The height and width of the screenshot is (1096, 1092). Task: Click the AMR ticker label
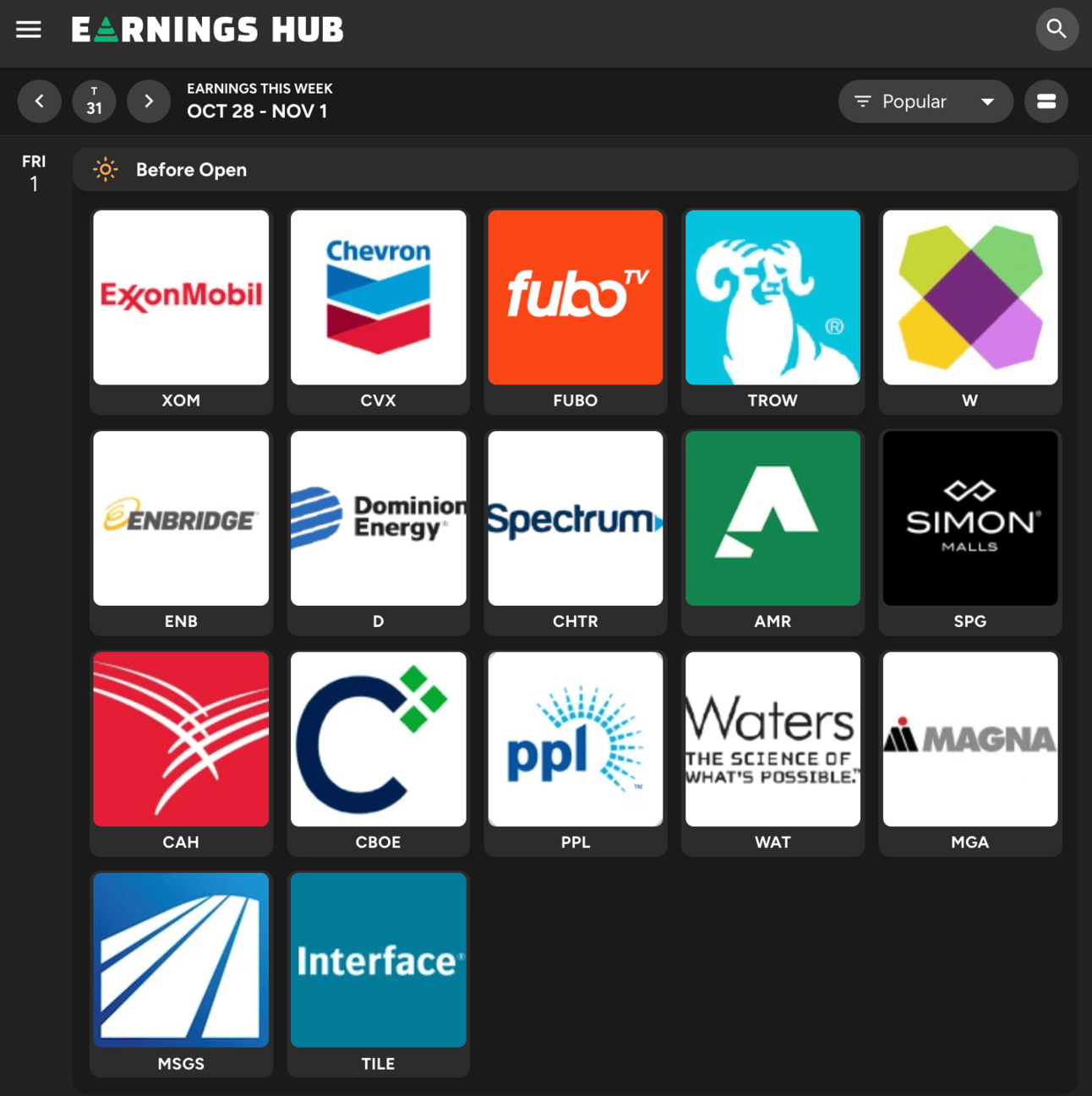click(773, 621)
